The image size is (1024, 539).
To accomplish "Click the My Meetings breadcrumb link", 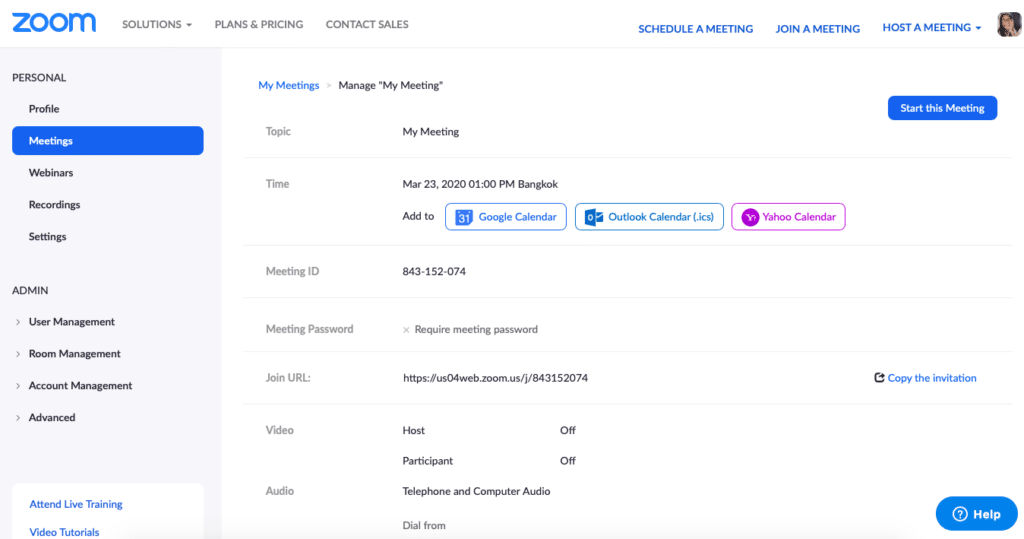I will click(288, 86).
